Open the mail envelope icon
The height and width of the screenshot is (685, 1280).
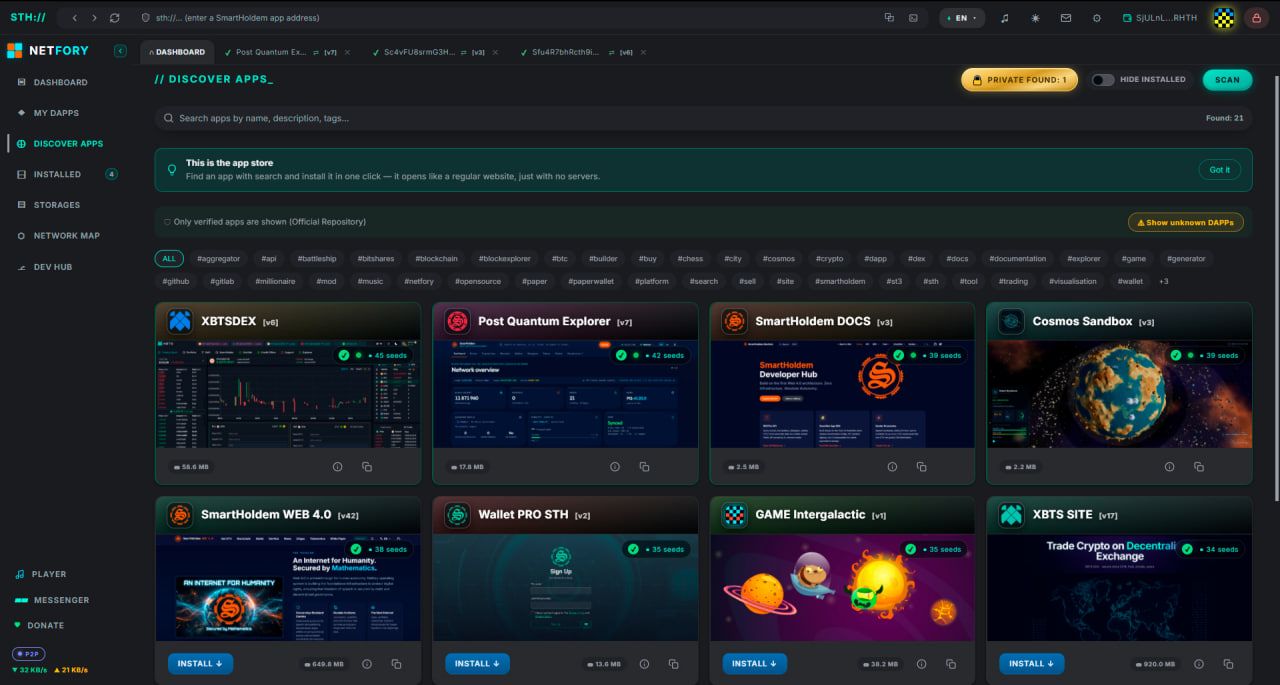click(1066, 18)
